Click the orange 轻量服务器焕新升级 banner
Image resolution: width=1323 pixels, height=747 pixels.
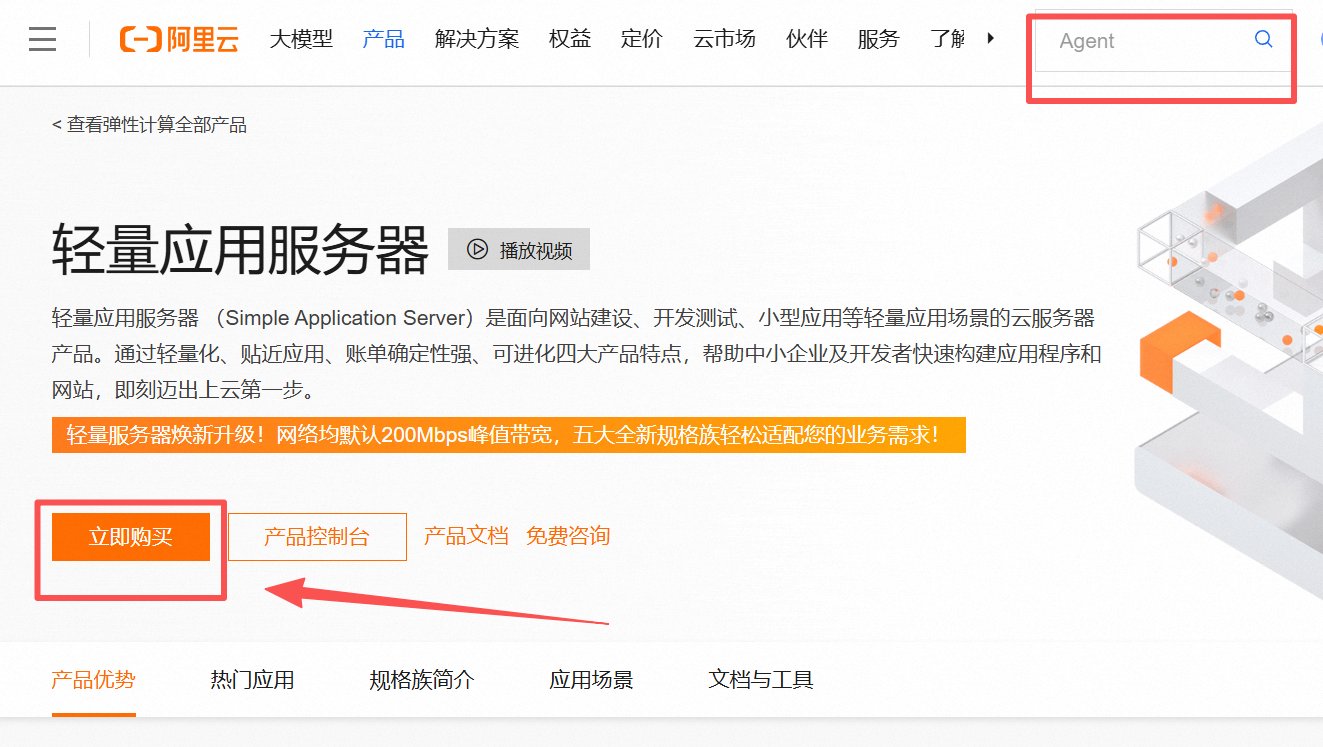(x=509, y=435)
